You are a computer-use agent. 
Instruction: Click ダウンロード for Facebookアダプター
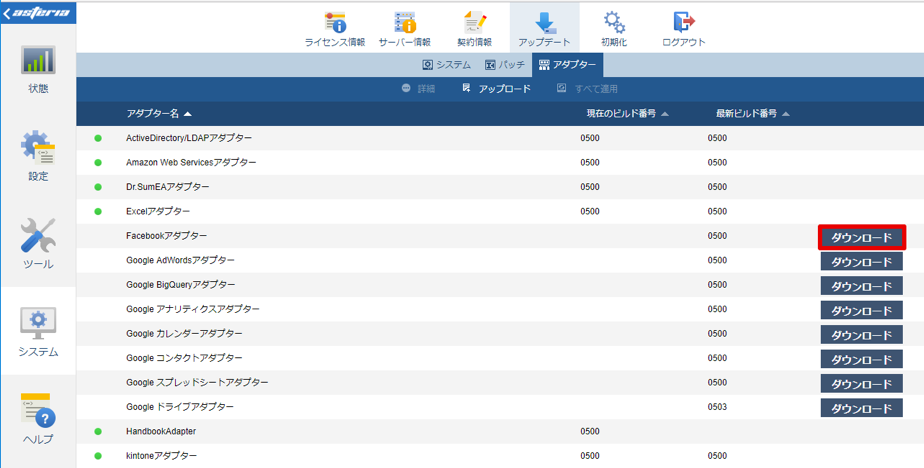(862, 238)
